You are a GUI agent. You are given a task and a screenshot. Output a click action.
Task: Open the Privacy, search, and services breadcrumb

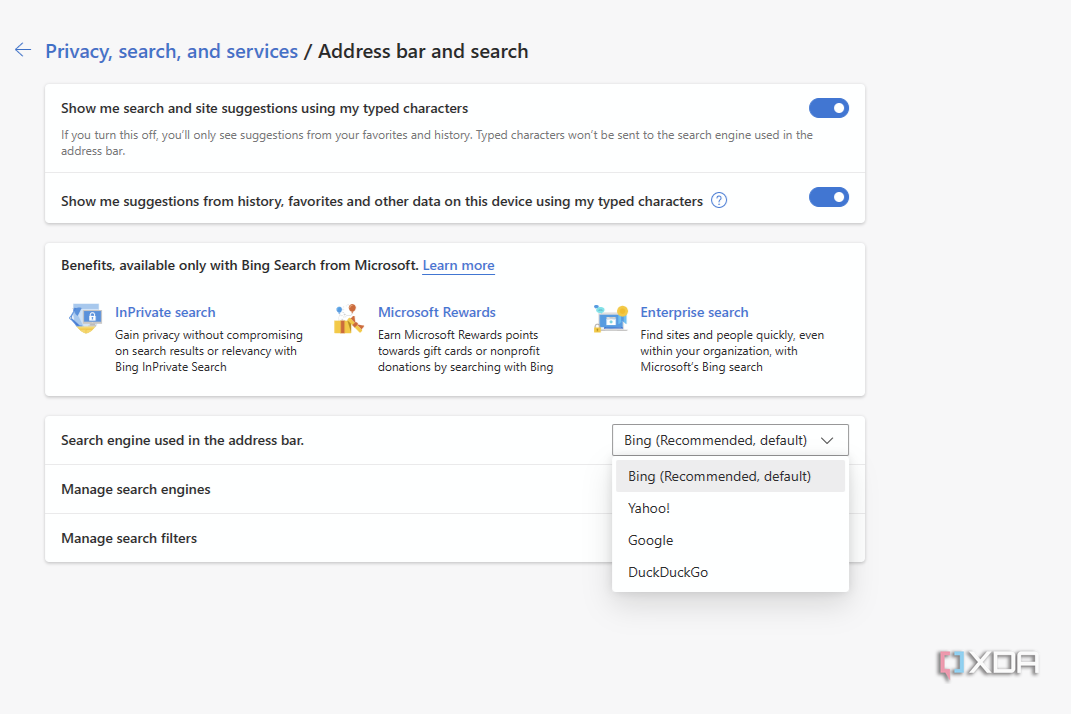point(171,50)
